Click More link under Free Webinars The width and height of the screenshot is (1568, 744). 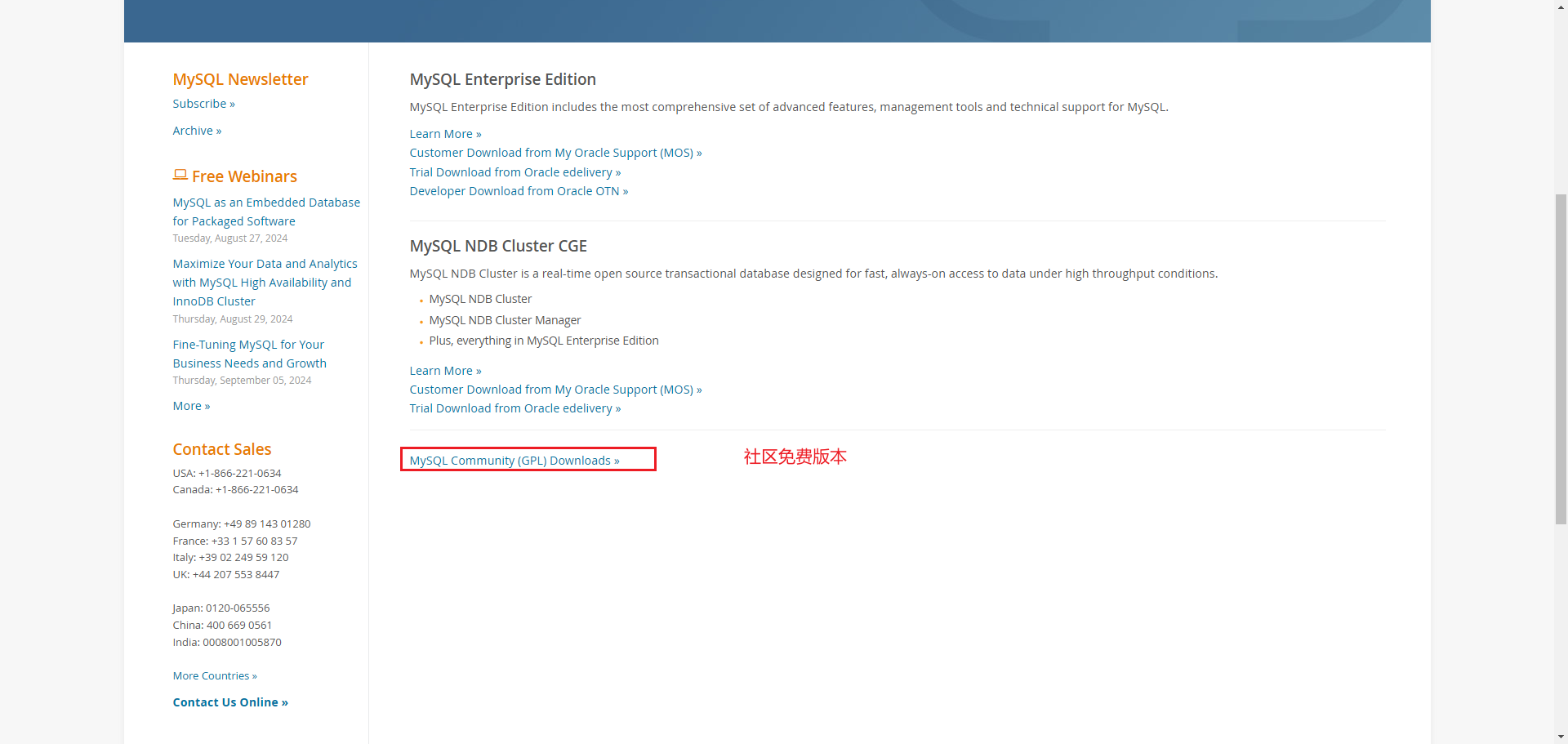pyautogui.click(x=191, y=406)
